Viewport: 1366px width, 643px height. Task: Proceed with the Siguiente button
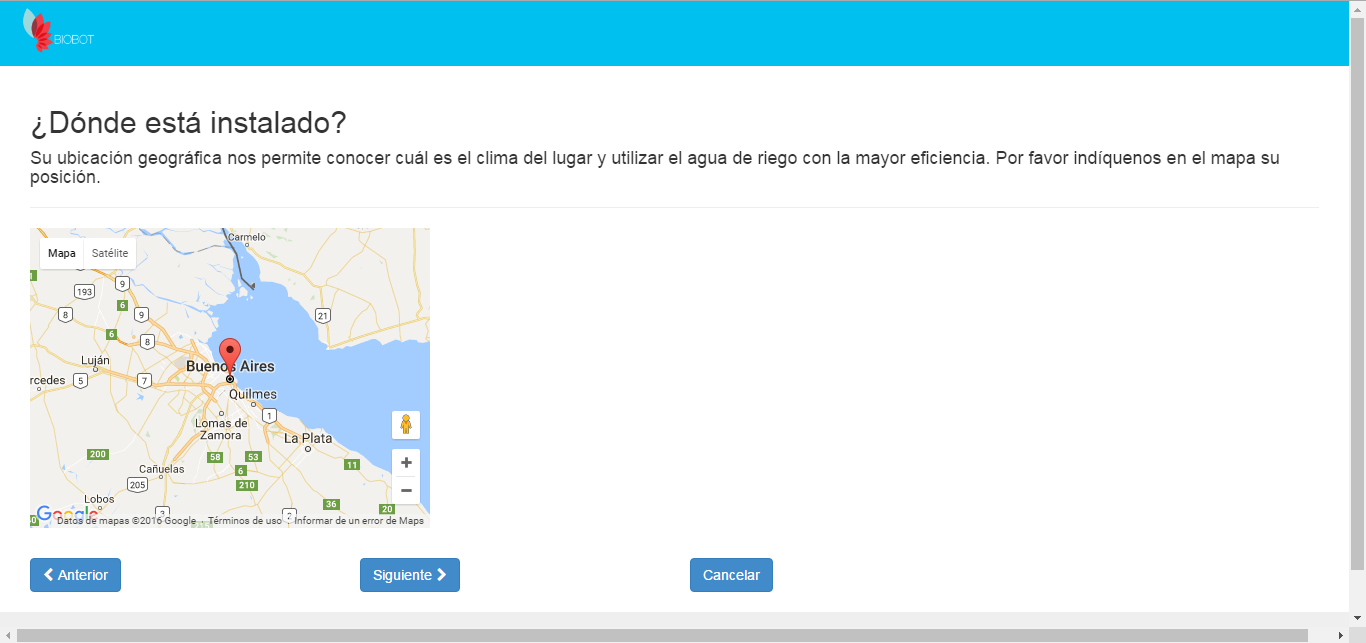[x=410, y=575]
